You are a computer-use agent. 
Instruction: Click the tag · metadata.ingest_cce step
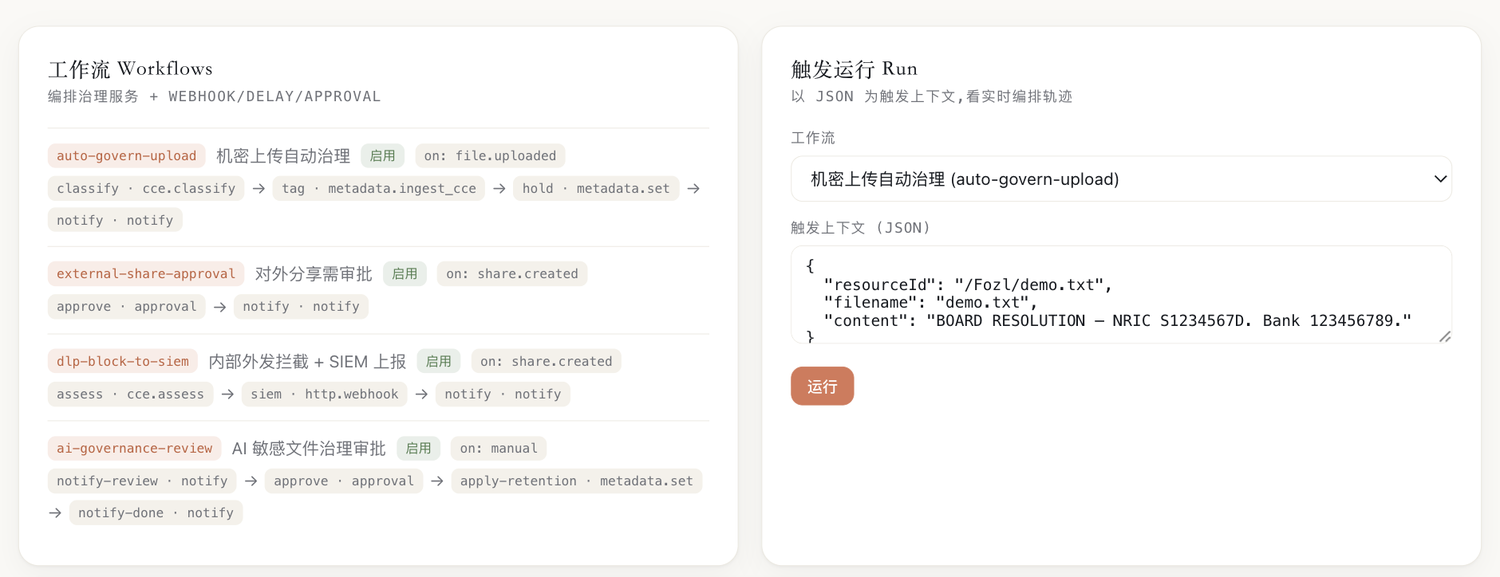click(379, 188)
